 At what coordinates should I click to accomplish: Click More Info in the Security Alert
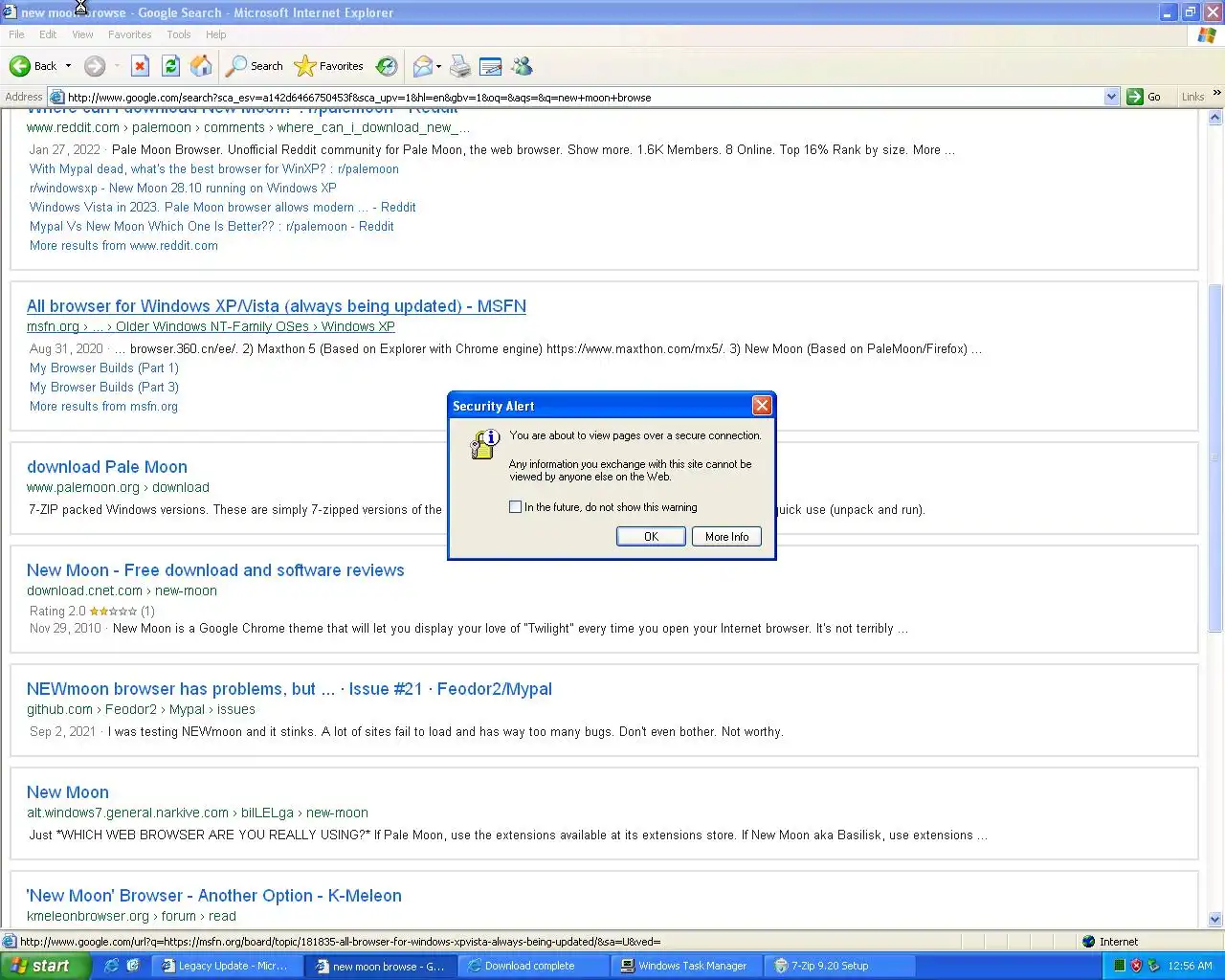tap(726, 536)
